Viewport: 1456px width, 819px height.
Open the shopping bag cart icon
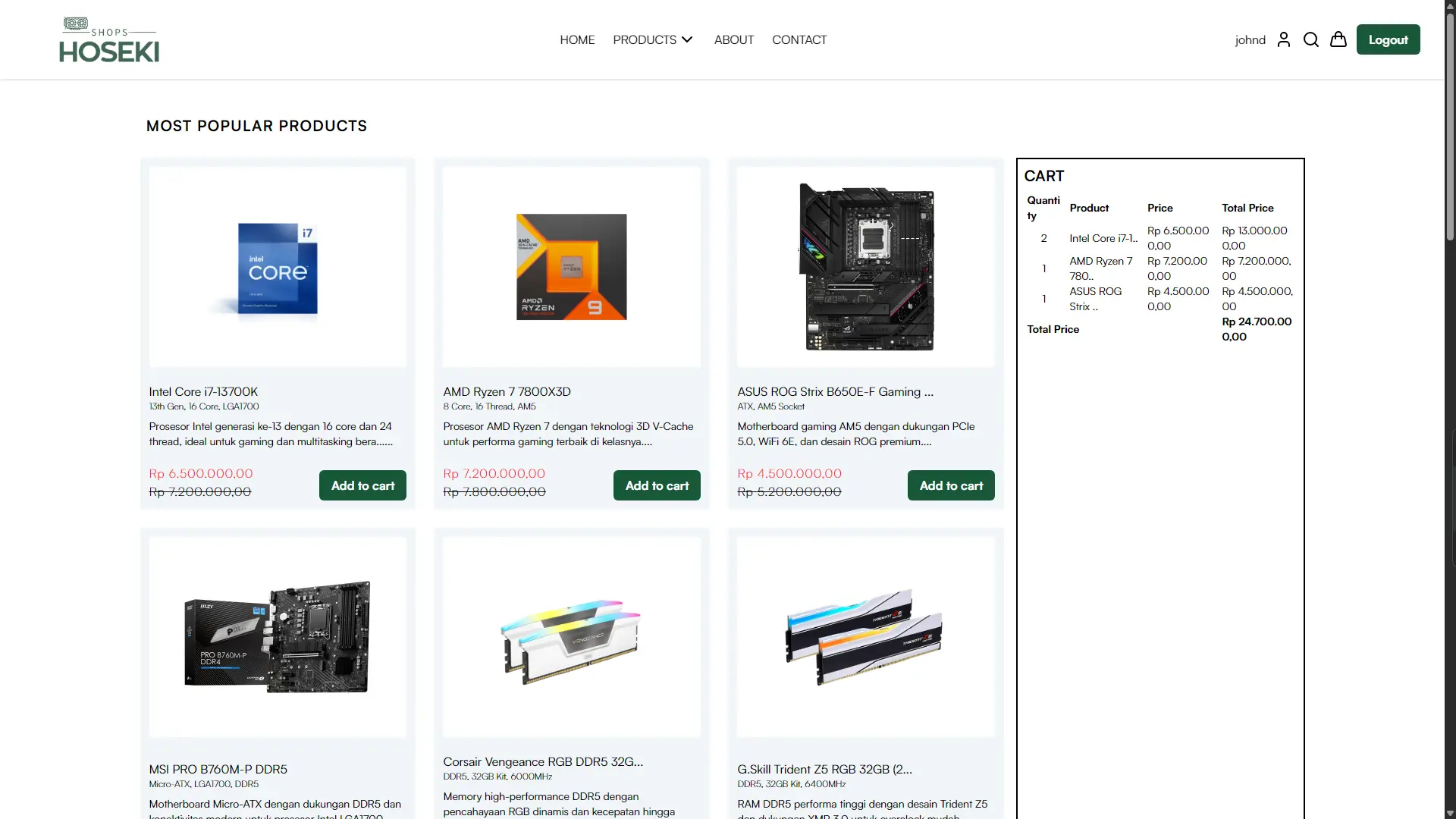(x=1338, y=39)
